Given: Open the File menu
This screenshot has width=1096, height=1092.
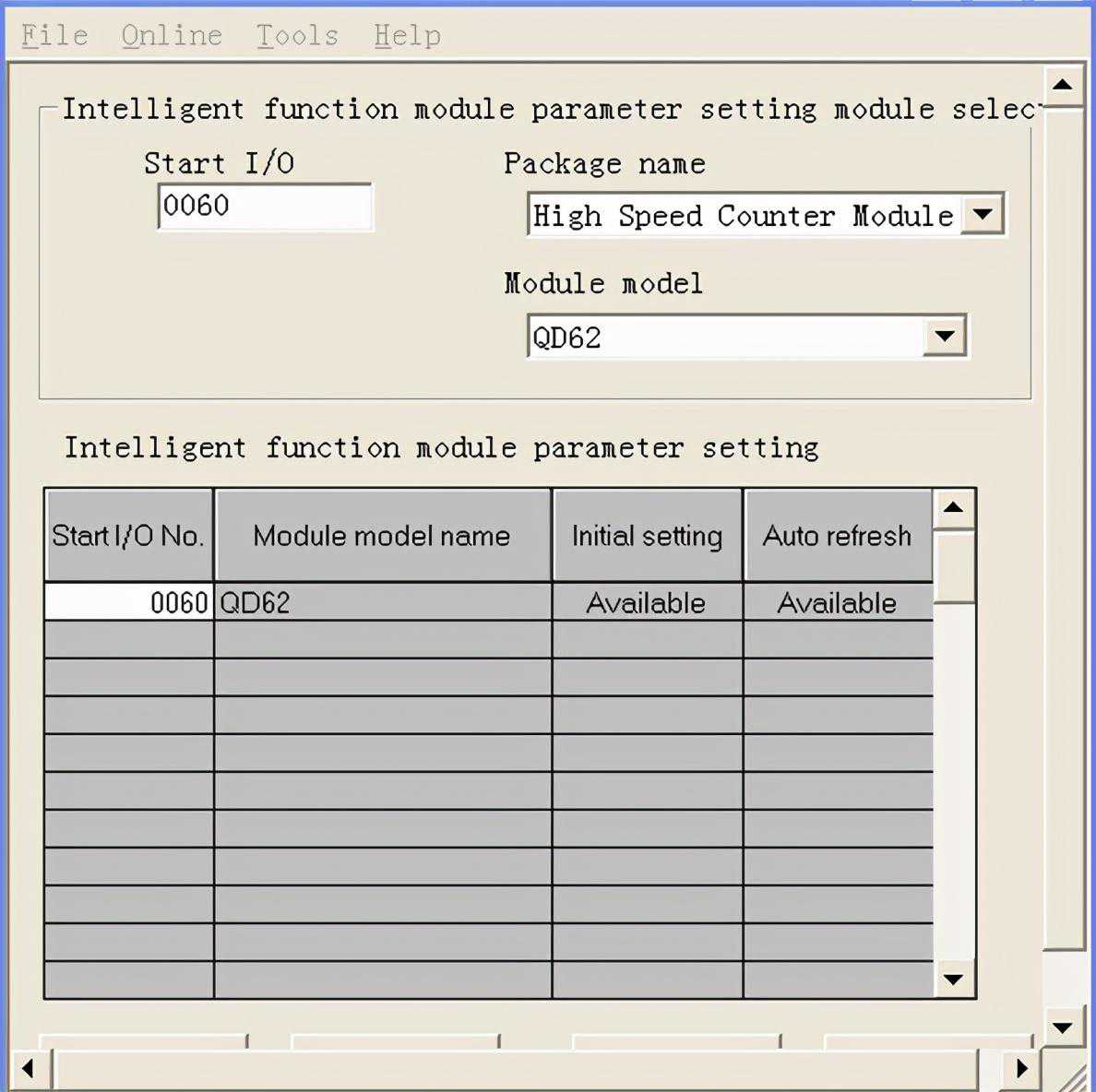Looking at the screenshot, I should click(x=54, y=35).
